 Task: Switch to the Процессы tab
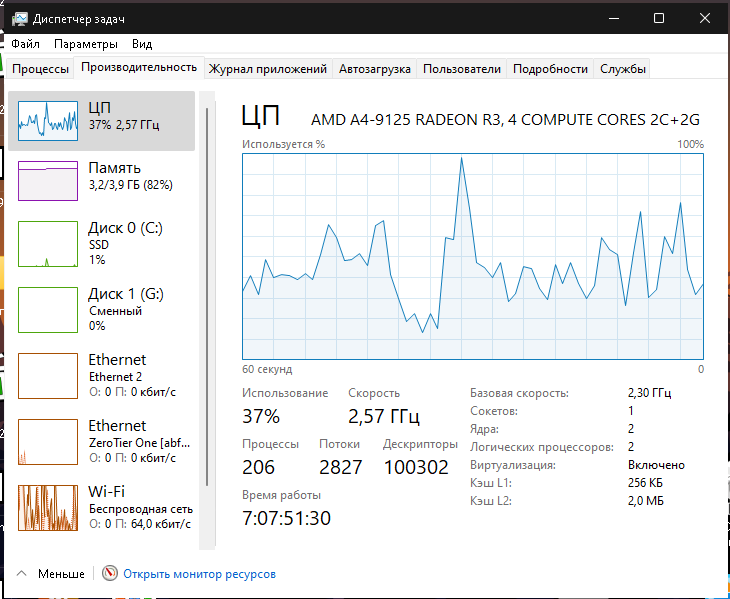tap(41, 69)
